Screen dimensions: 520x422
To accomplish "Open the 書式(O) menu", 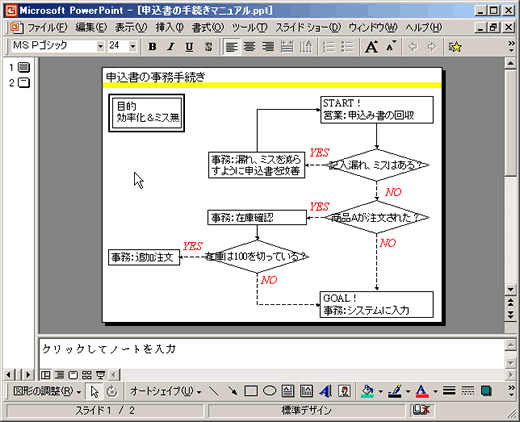I will tap(207, 27).
